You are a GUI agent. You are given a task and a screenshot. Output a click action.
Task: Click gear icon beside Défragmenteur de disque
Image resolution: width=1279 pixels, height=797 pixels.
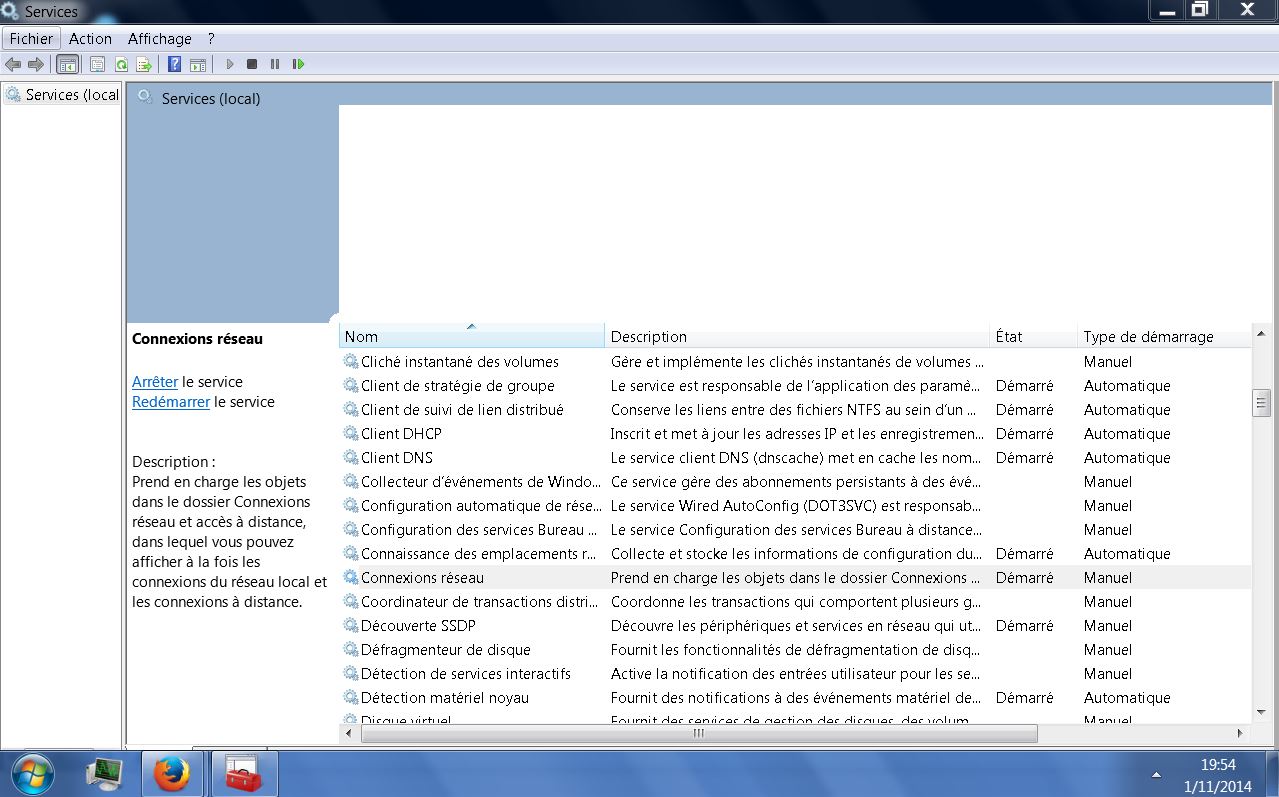[351, 649]
